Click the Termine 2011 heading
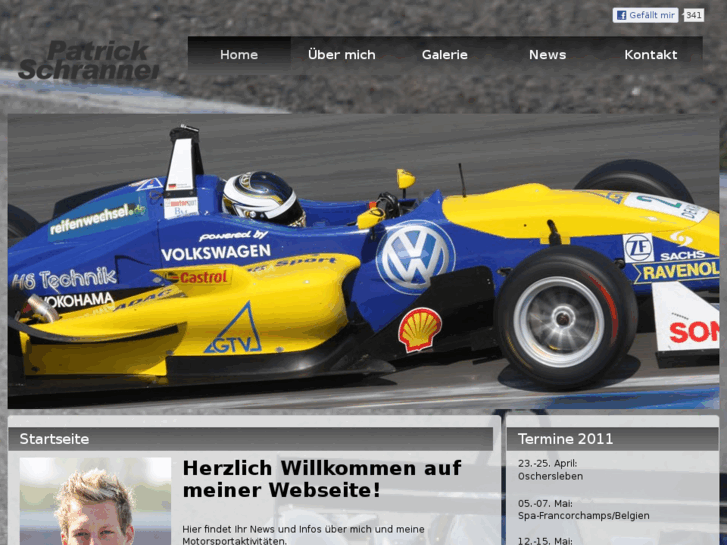 point(565,439)
